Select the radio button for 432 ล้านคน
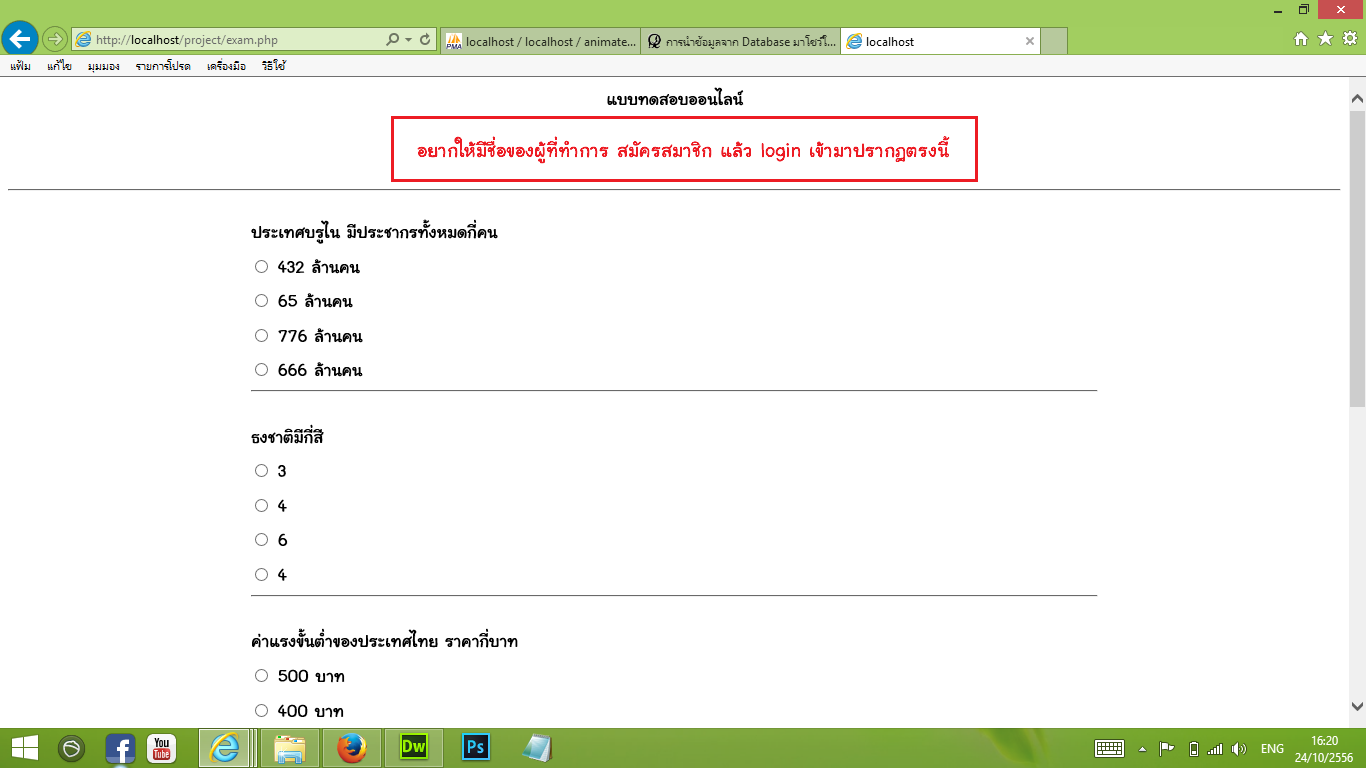The width and height of the screenshot is (1366, 768). [x=262, y=267]
